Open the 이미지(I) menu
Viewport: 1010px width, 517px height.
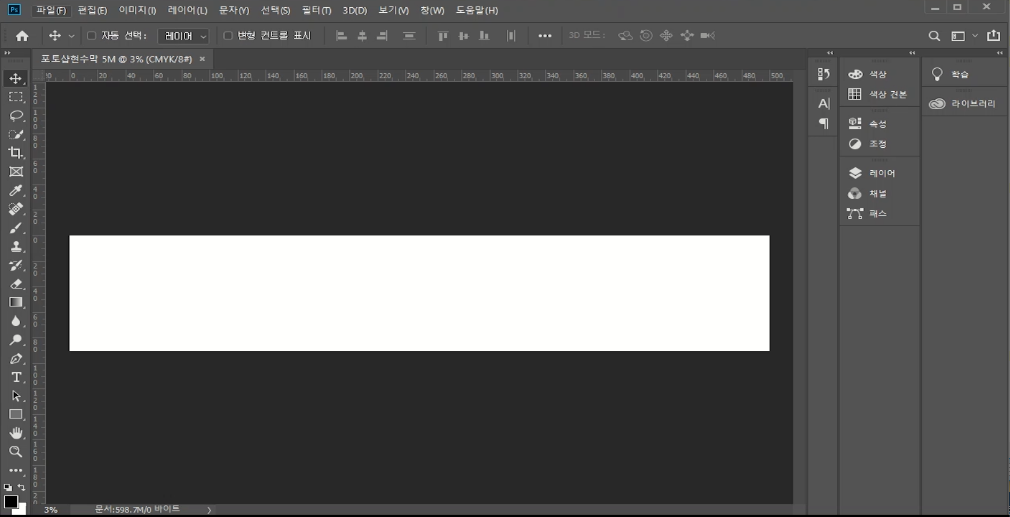point(137,10)
